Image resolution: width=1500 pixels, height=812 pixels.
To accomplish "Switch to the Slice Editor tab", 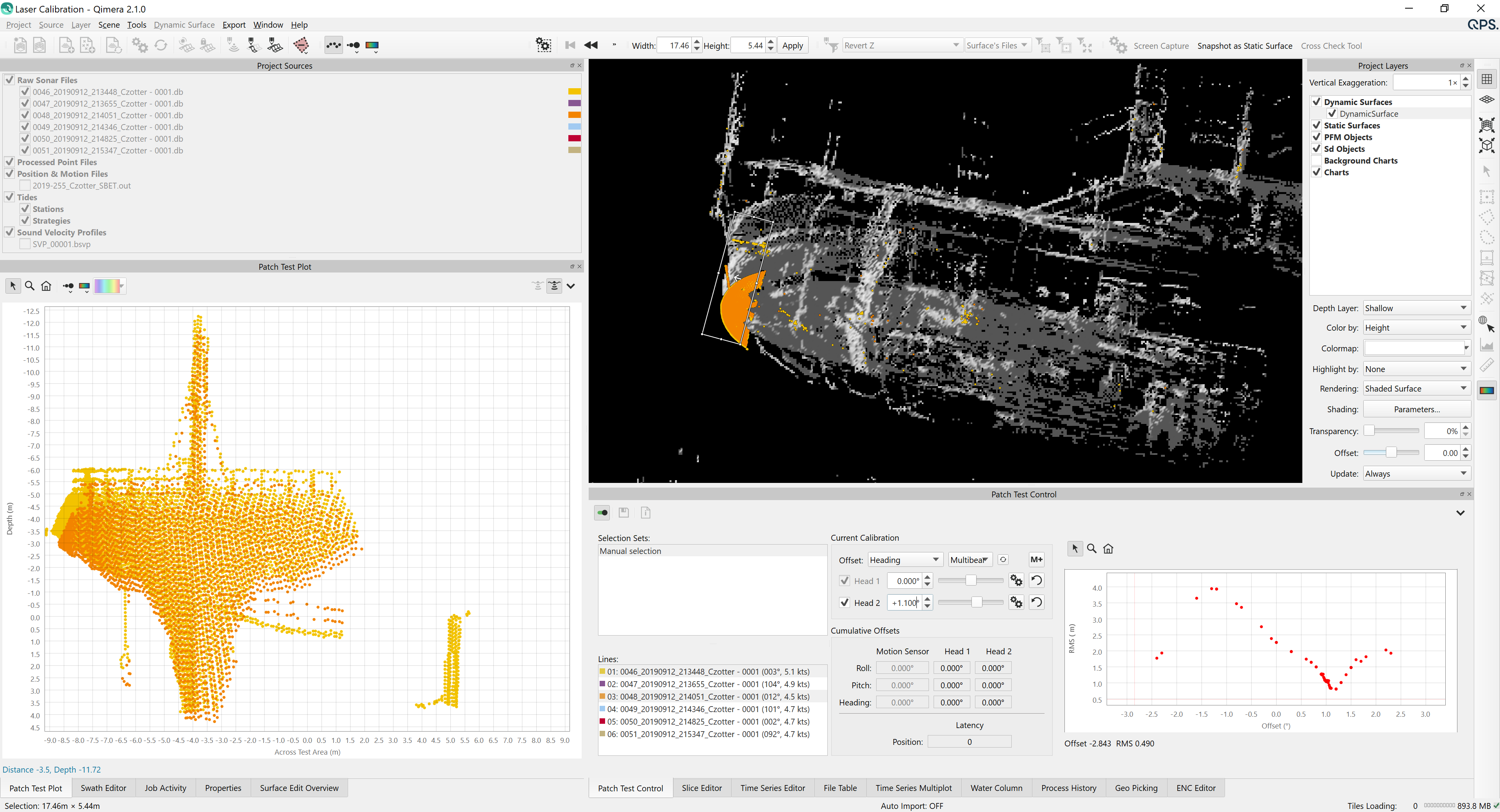I will (701, 787).
